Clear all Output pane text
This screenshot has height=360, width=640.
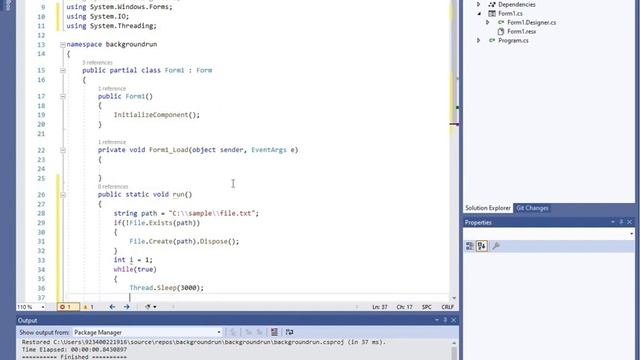tap(274, 332)
